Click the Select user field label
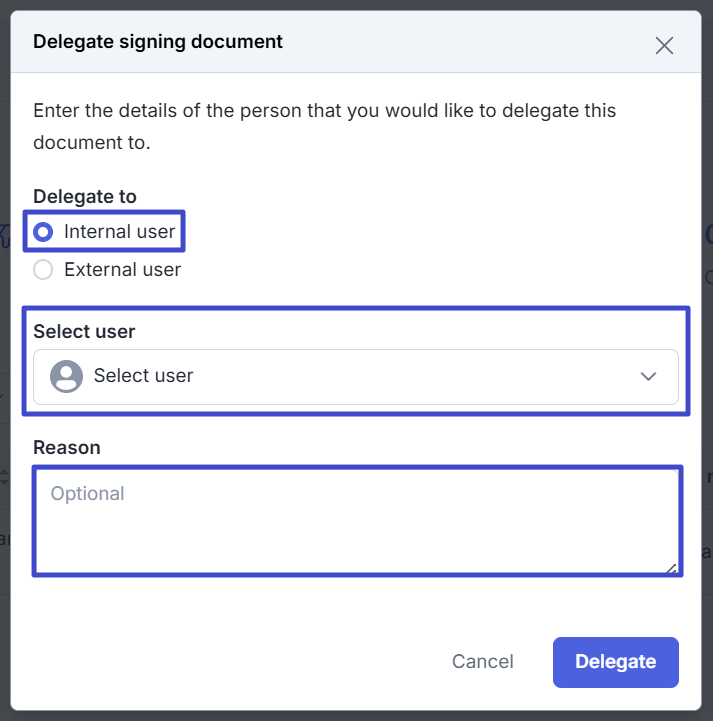The width and height of the screenshot is (713, 721). [x=84, y=332]
